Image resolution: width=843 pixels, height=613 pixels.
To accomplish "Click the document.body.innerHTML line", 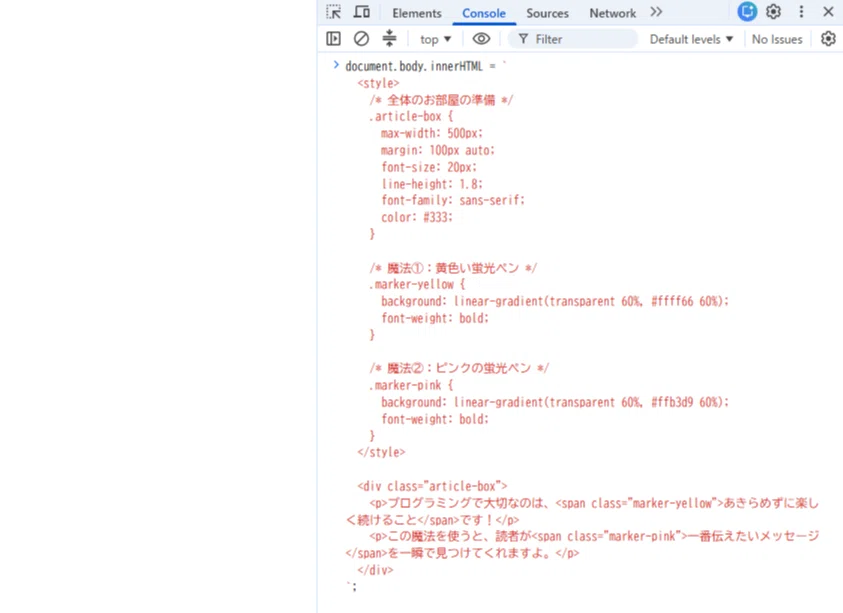I will [x=426, y=66].
